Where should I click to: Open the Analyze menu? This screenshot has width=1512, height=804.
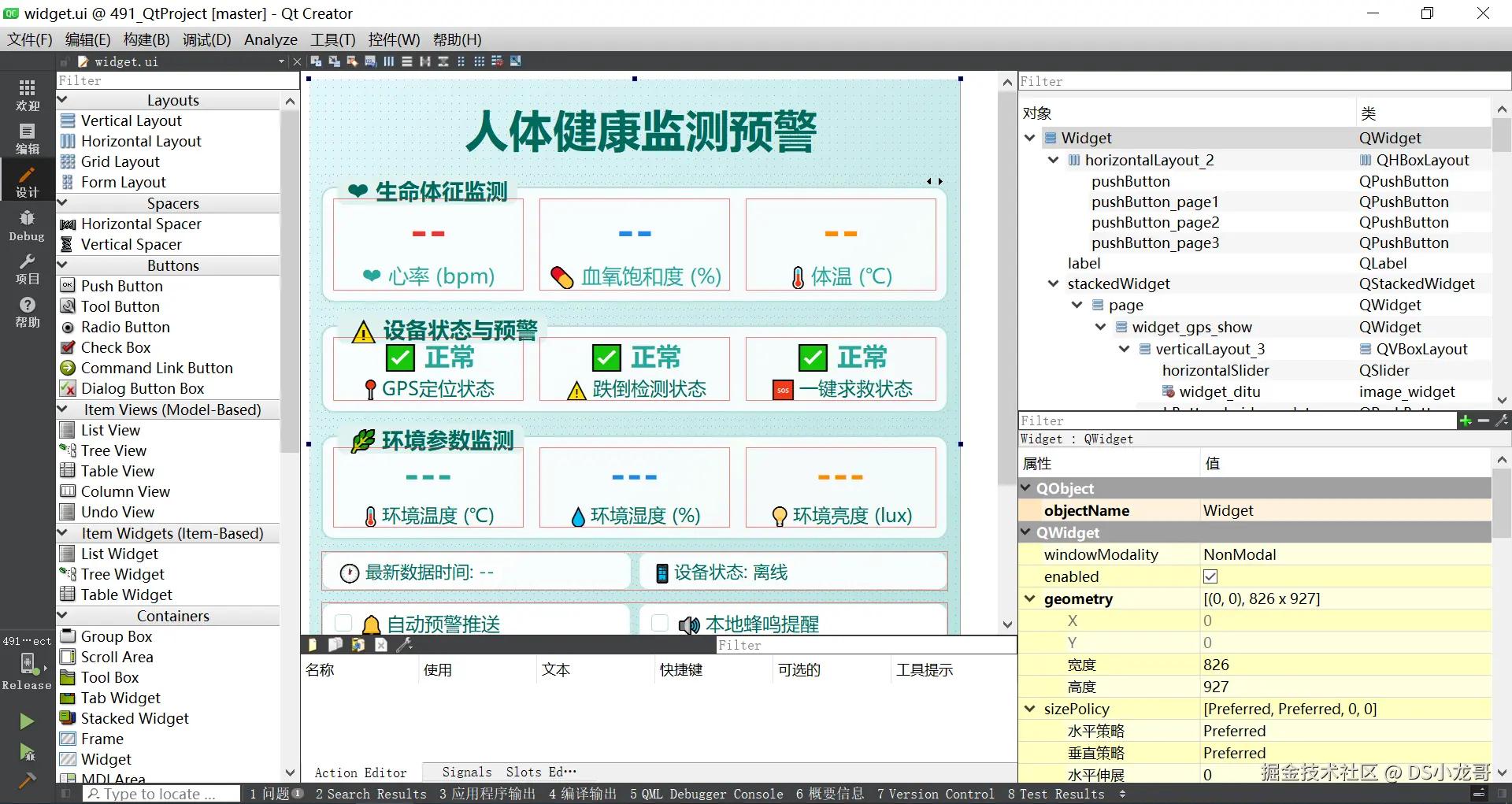click(x=271, y=39)
